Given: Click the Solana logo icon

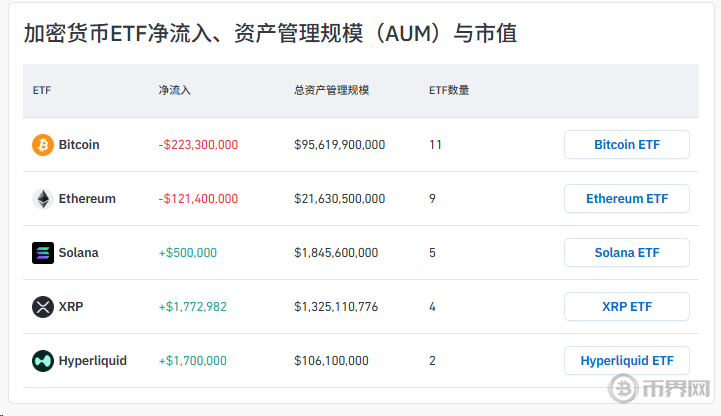Looking at the screenshot, I should (x=43, y=253).
